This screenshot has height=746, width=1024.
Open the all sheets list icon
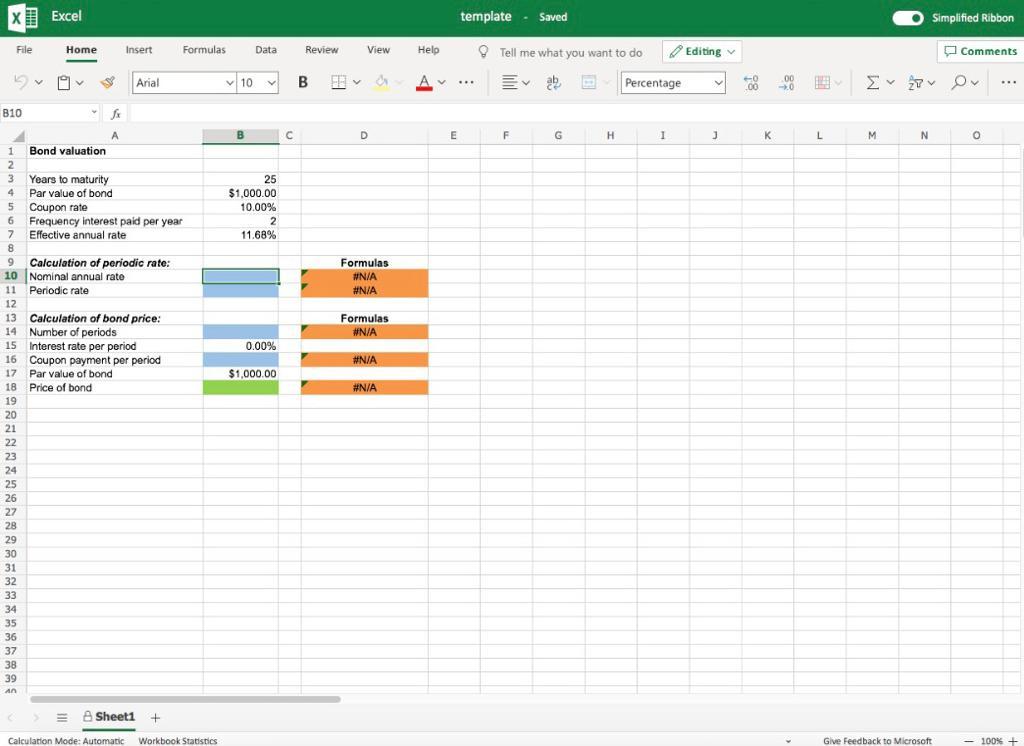coord(62,718)
